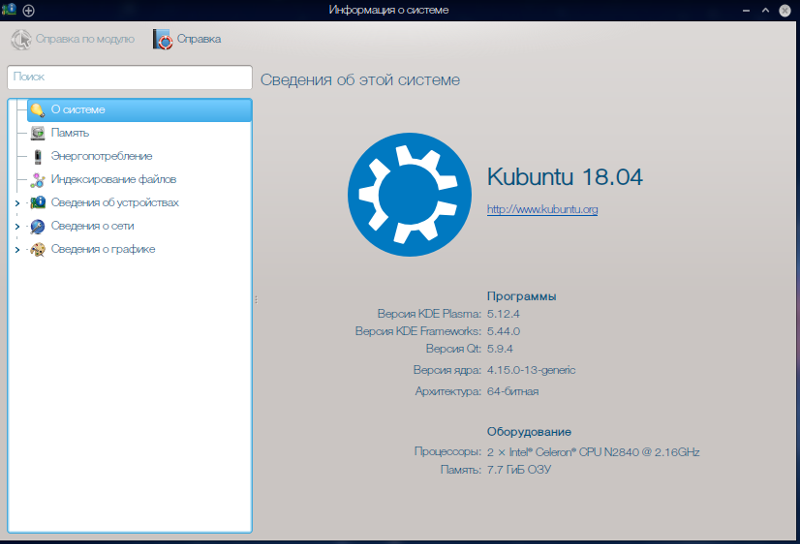
Task: Click the Программы section heading
Action: click(521, 296)
